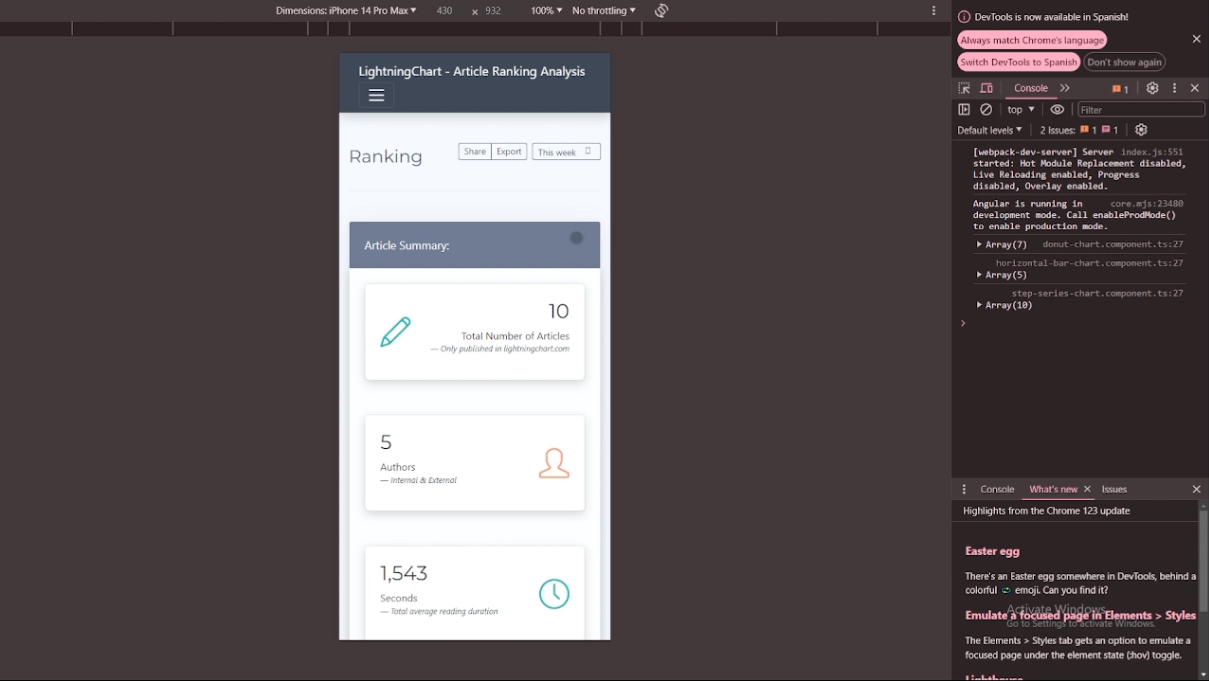1209x681 pixels.
Task: Open step-series-chart.component.ts:27 source link
Action: click(1097, 293)
